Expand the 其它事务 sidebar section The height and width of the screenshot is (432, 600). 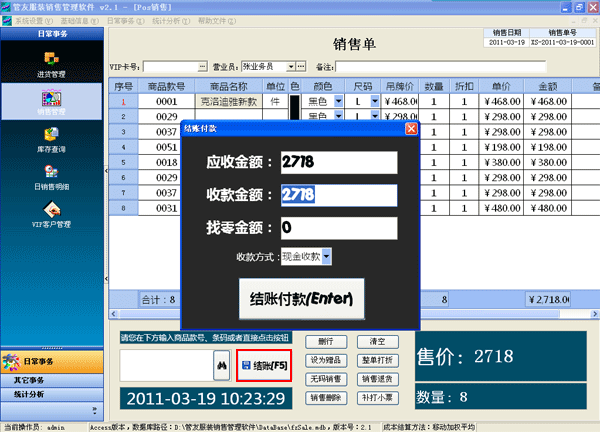coord(51,380)
